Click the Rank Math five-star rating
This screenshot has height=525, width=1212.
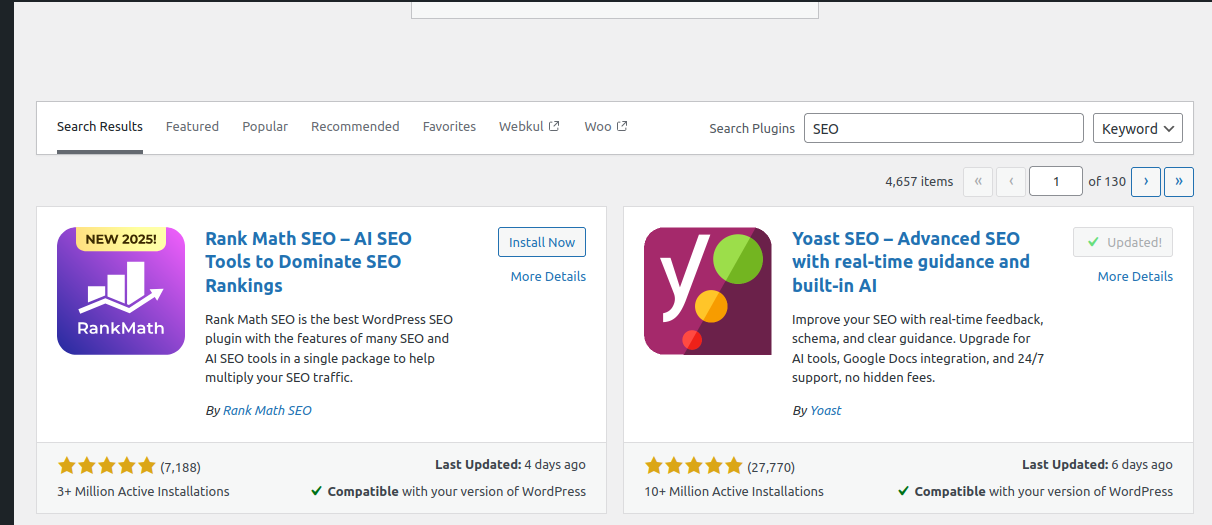click(x=107, y=466)
